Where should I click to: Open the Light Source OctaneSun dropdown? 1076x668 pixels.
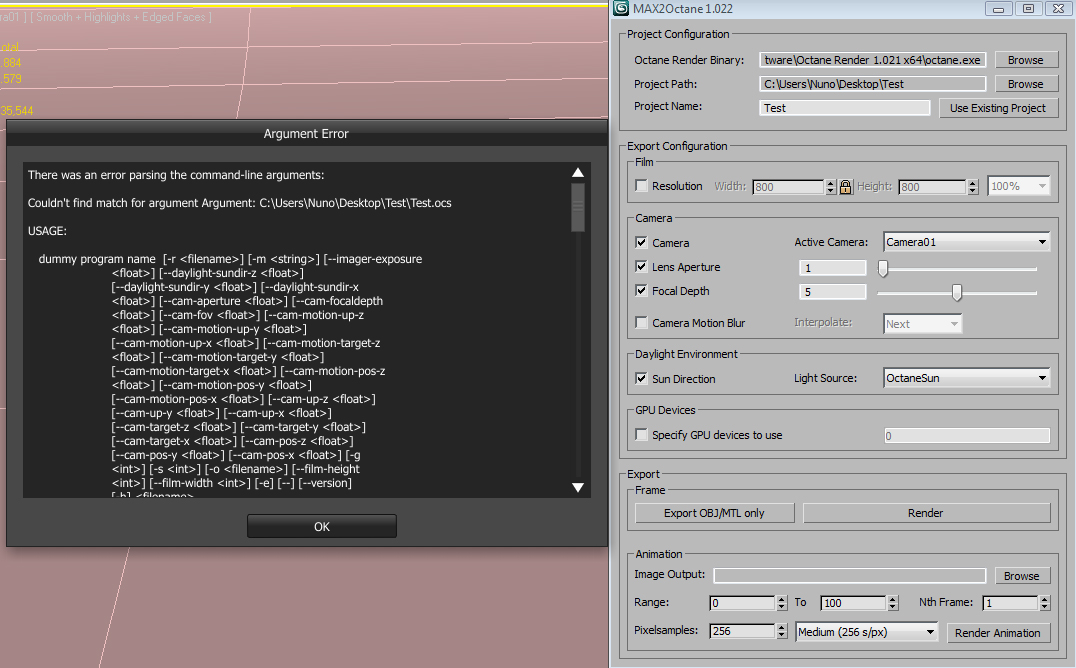(966, 378)
